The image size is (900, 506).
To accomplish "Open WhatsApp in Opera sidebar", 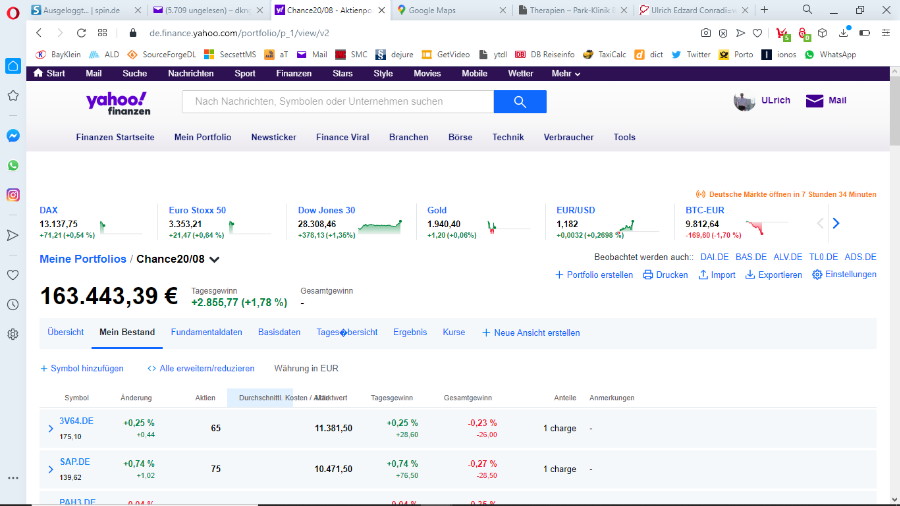I will click(13, 165).
